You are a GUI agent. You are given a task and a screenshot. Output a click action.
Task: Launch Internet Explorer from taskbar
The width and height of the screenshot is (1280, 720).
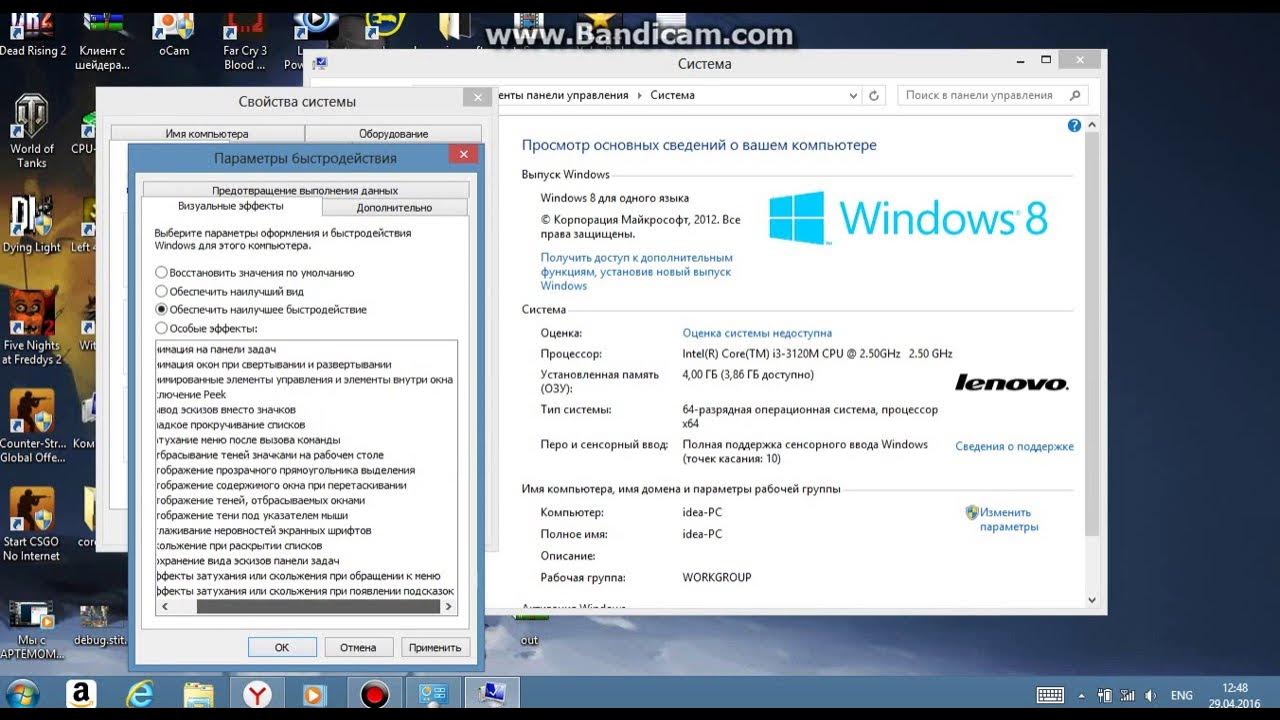[140, 695]
